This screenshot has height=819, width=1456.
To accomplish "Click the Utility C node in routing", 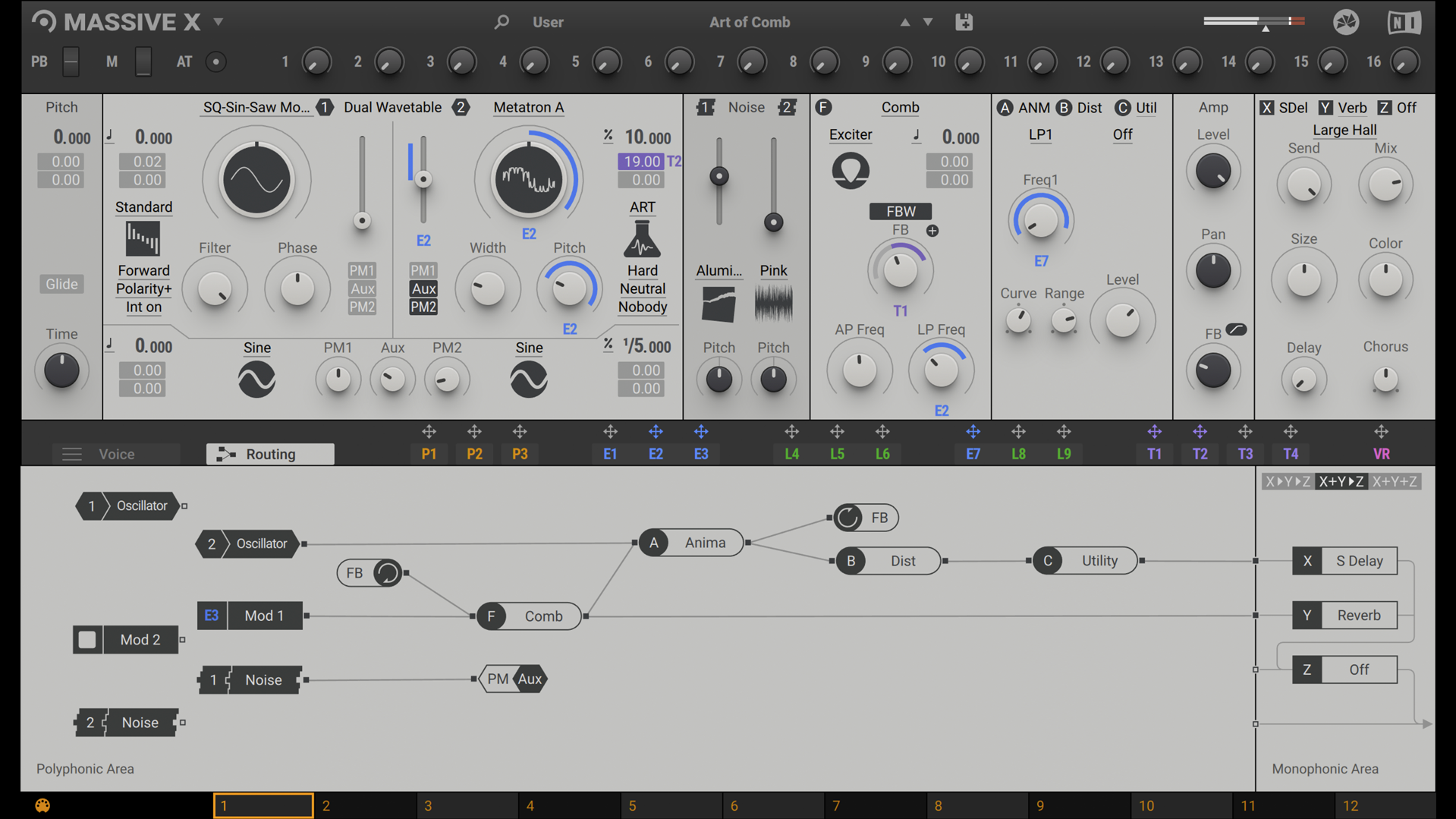I will [x=1085, y=561].
